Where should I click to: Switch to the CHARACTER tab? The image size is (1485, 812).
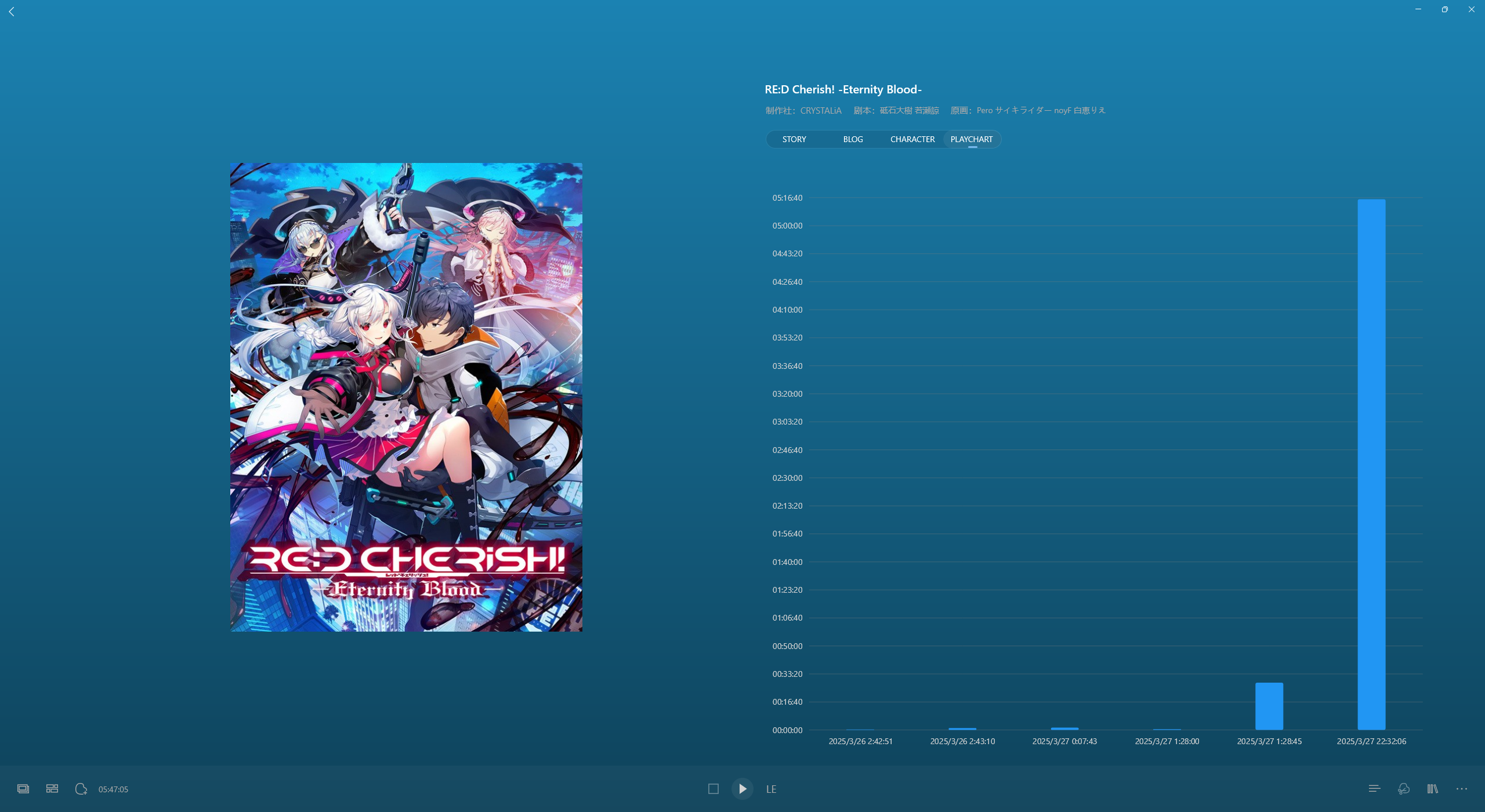point(912,139)
